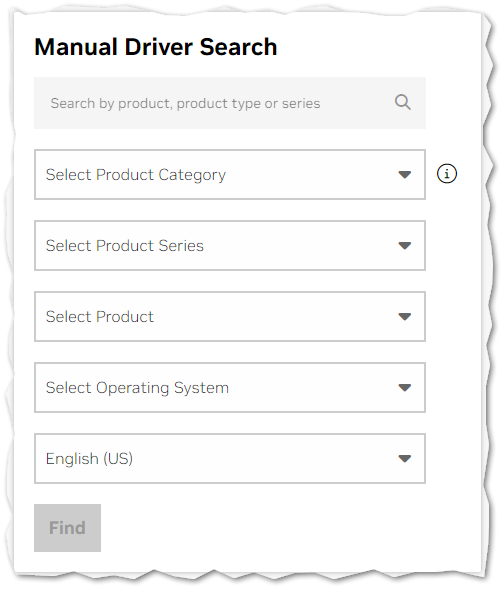Screen dimensions: 503x589
Task: Click the "Search by product" placeholder text
Action: tap(185, 103)
